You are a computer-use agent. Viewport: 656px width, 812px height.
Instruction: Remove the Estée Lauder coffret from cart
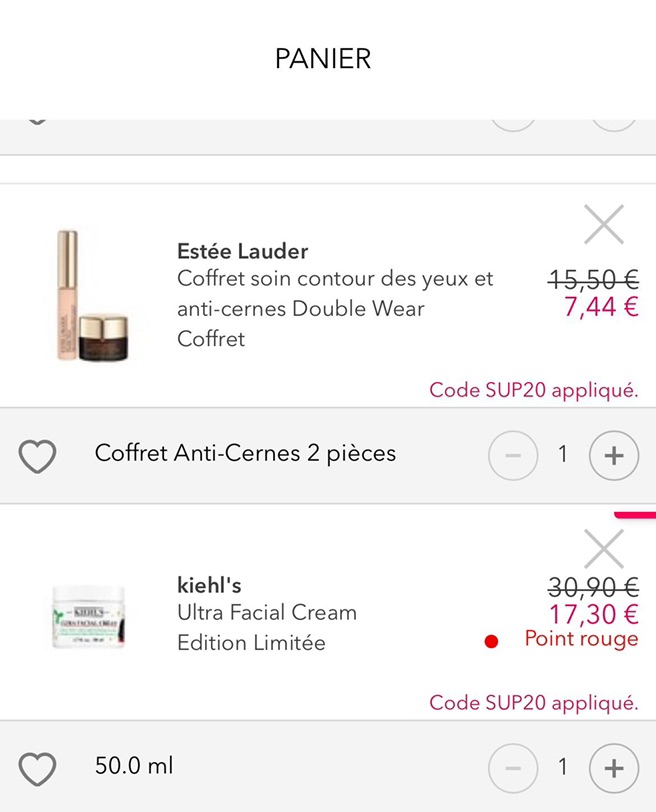[x=604, y=225]
